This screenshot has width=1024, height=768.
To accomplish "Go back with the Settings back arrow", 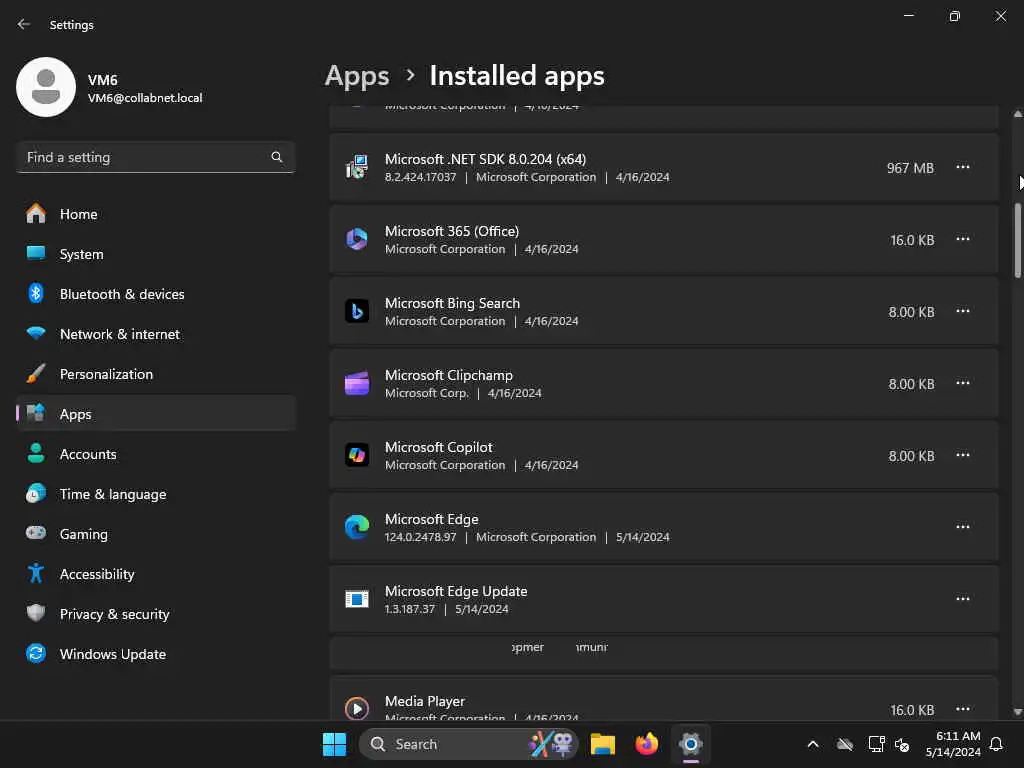I will (24, 24).
